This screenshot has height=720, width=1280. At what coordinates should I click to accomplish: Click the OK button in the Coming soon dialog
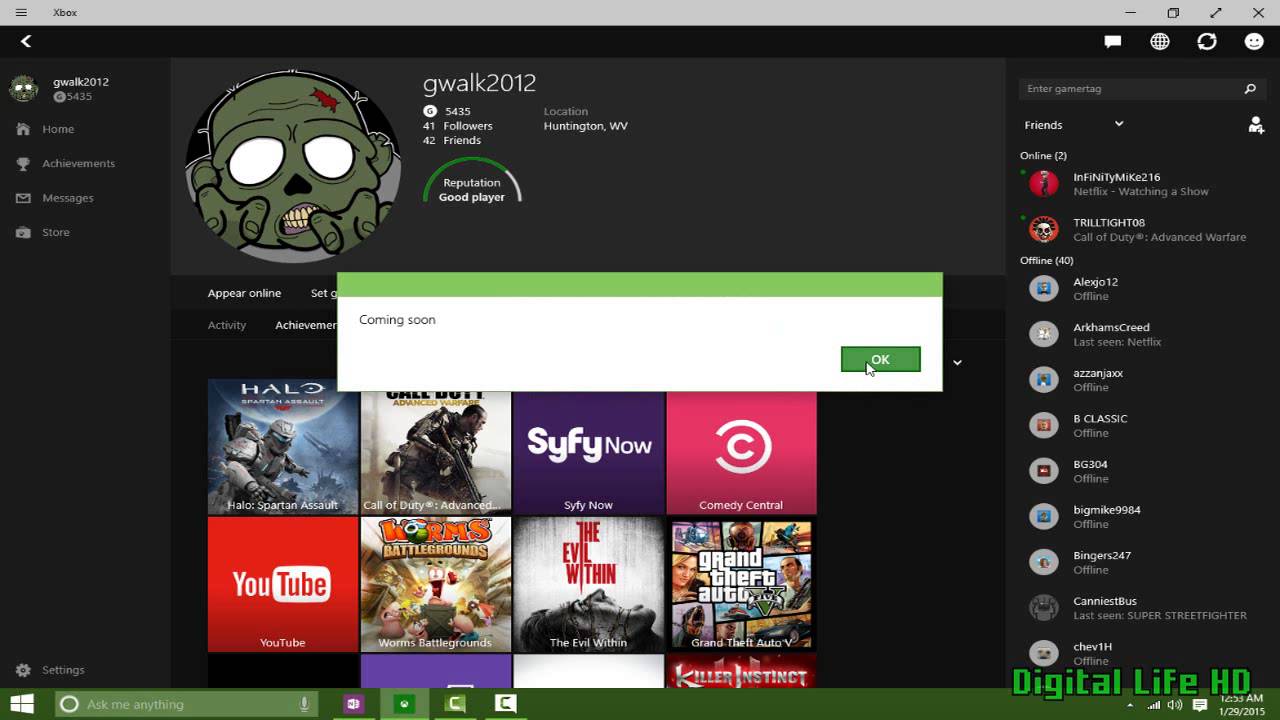point(880,359)
